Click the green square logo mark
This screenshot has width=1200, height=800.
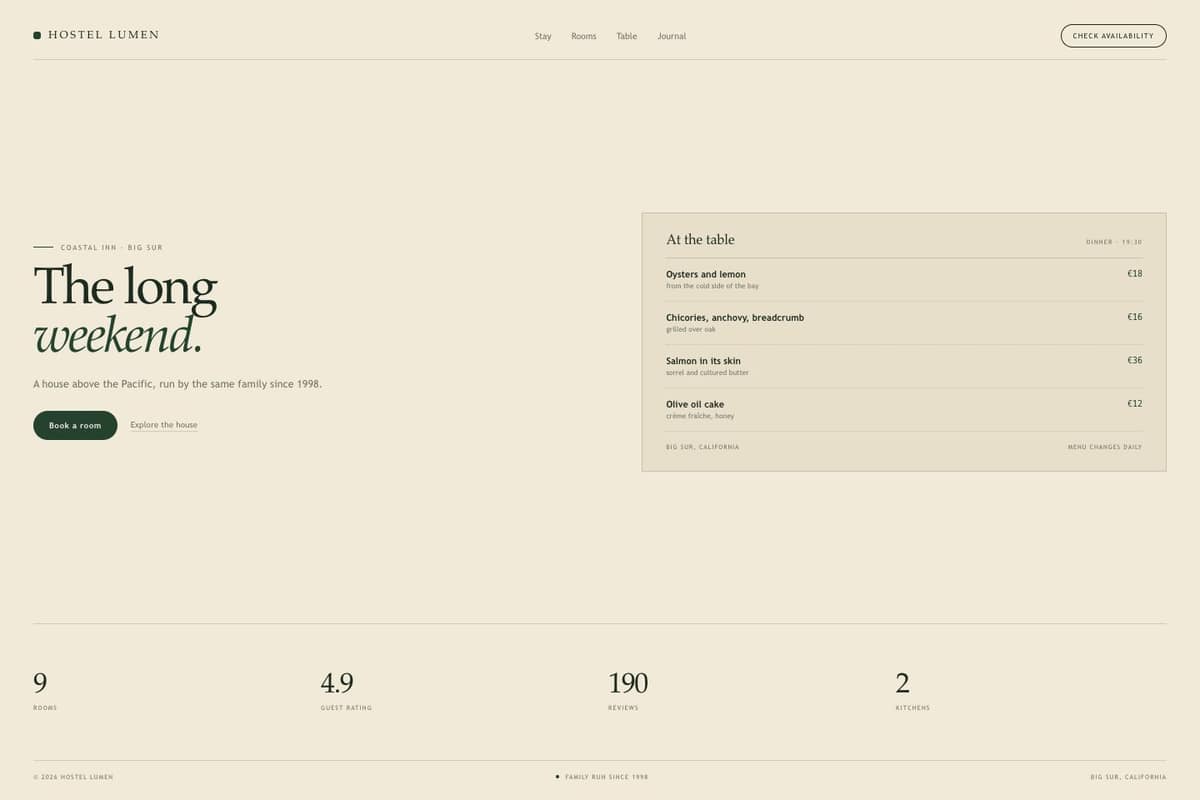37,35
